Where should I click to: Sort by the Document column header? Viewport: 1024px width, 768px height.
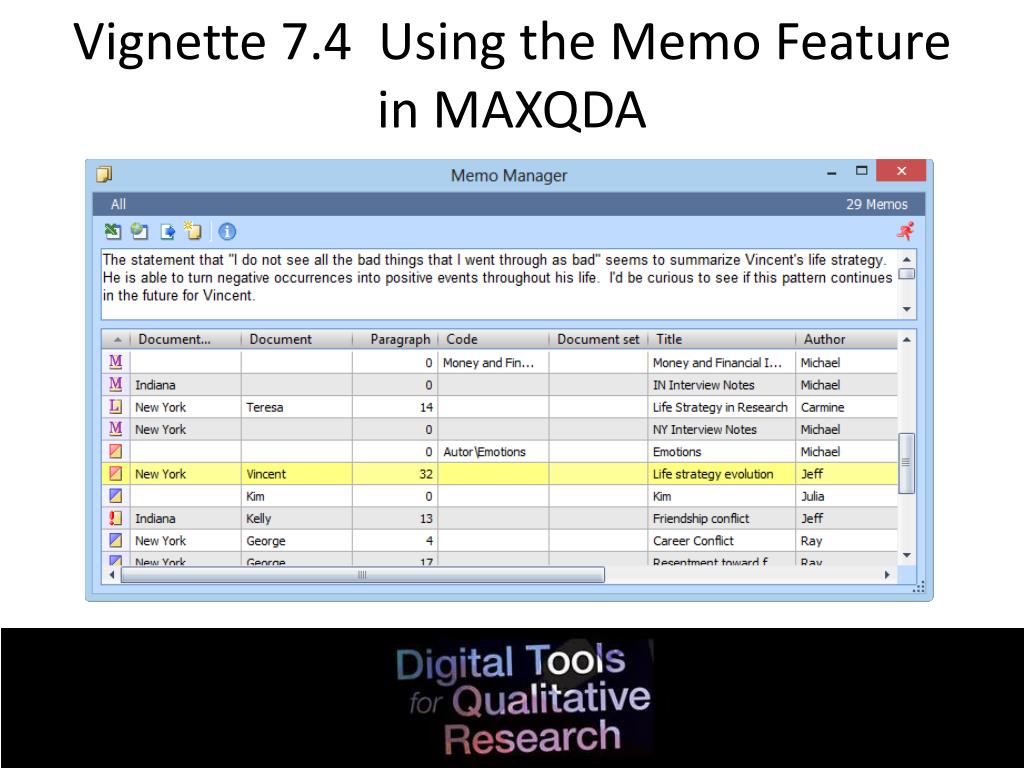tap(296, 339)
